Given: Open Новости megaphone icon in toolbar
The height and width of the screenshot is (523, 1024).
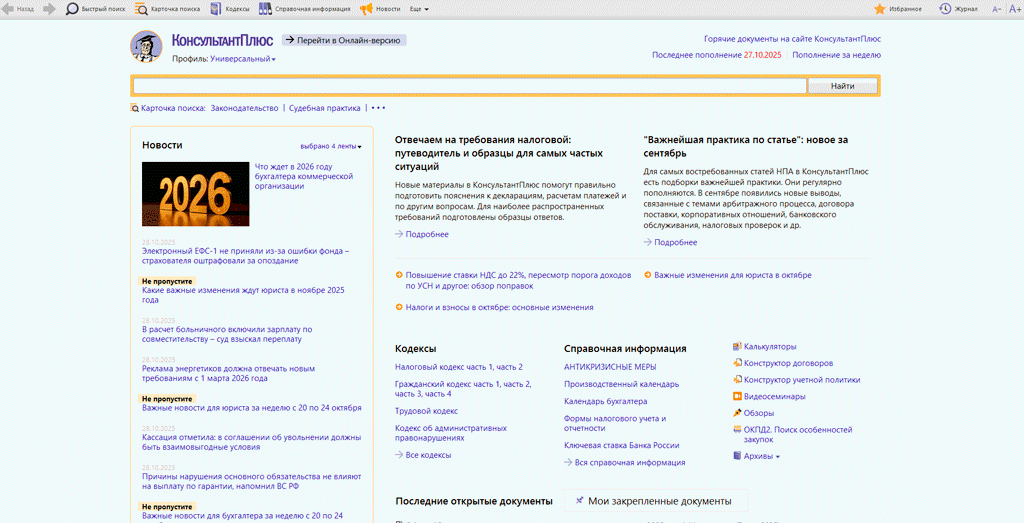Looking at the screenshot, I should [x=366, y=9].
